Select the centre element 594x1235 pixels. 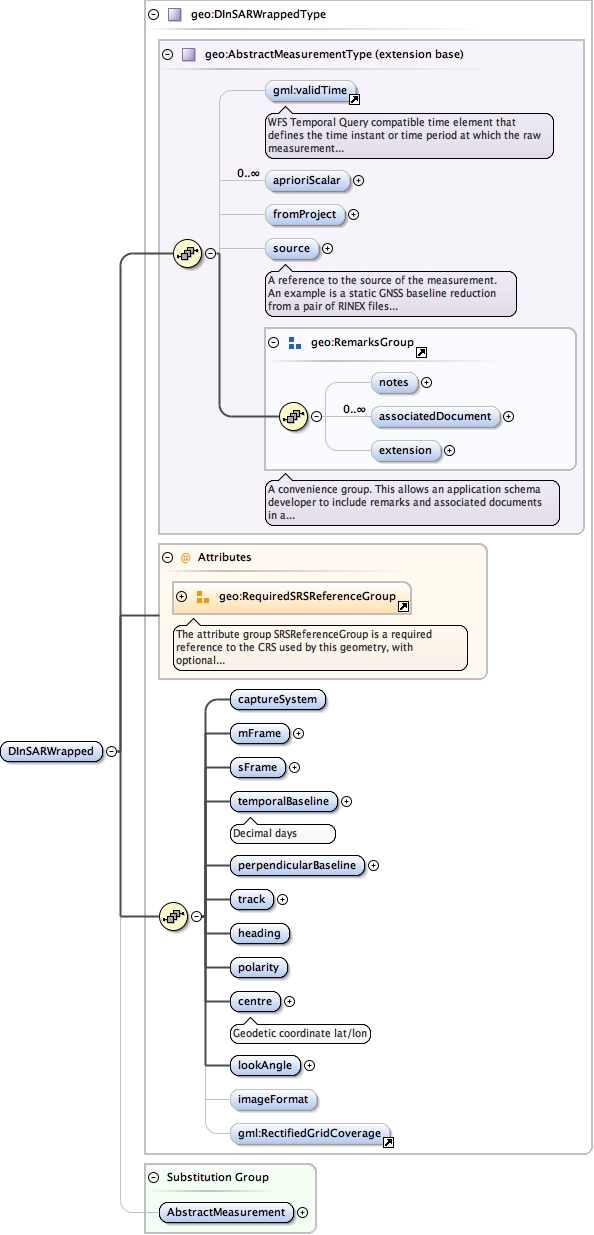click(x=255, y=1001)
